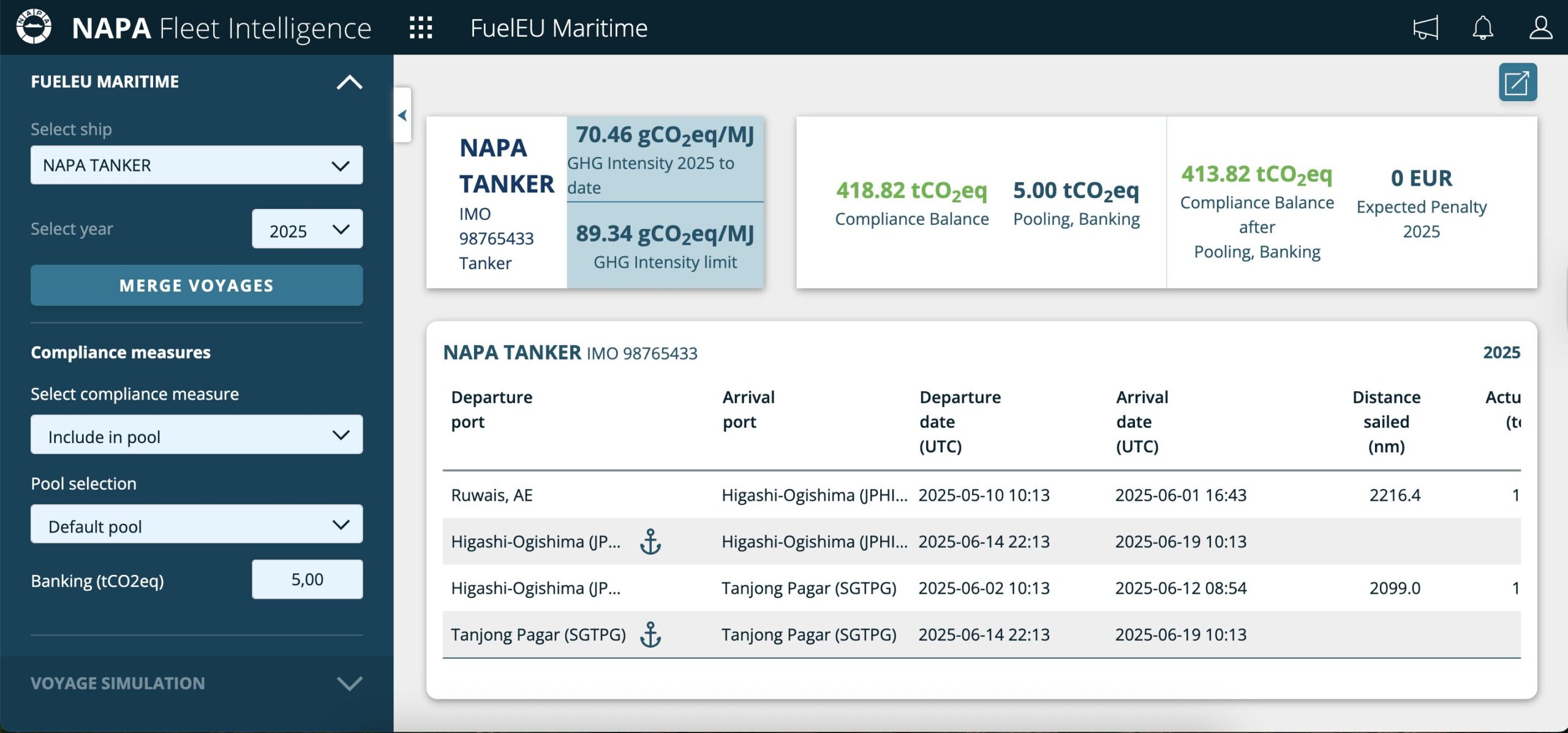
Task: Click the 418.82 tCO2eq Compliance Balance value
Action: [911, 191]
